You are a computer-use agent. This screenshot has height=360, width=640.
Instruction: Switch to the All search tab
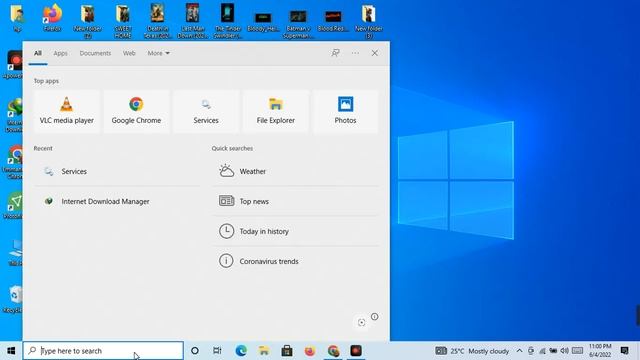[38, 53]
